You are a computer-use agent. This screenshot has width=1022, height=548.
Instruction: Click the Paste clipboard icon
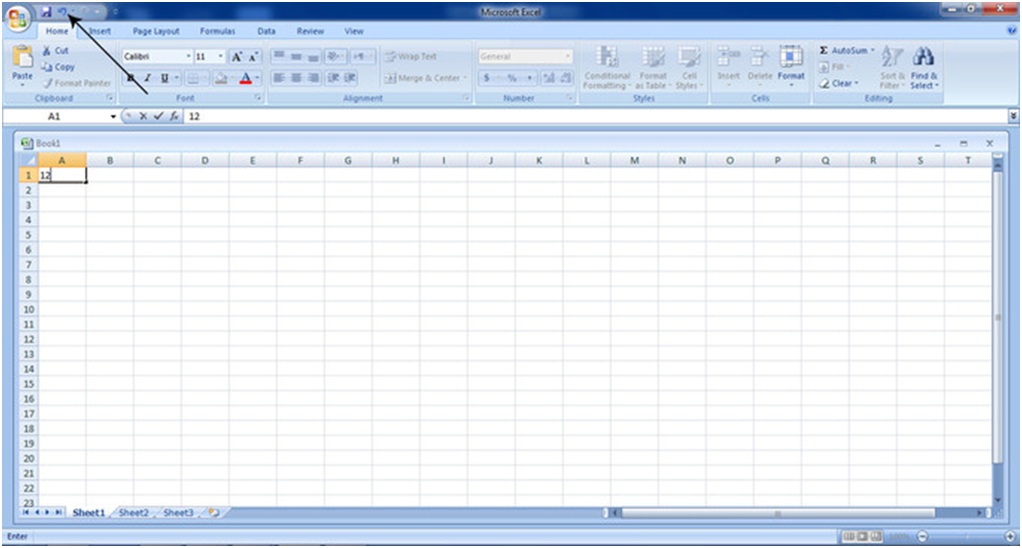[x=22, y=62]
